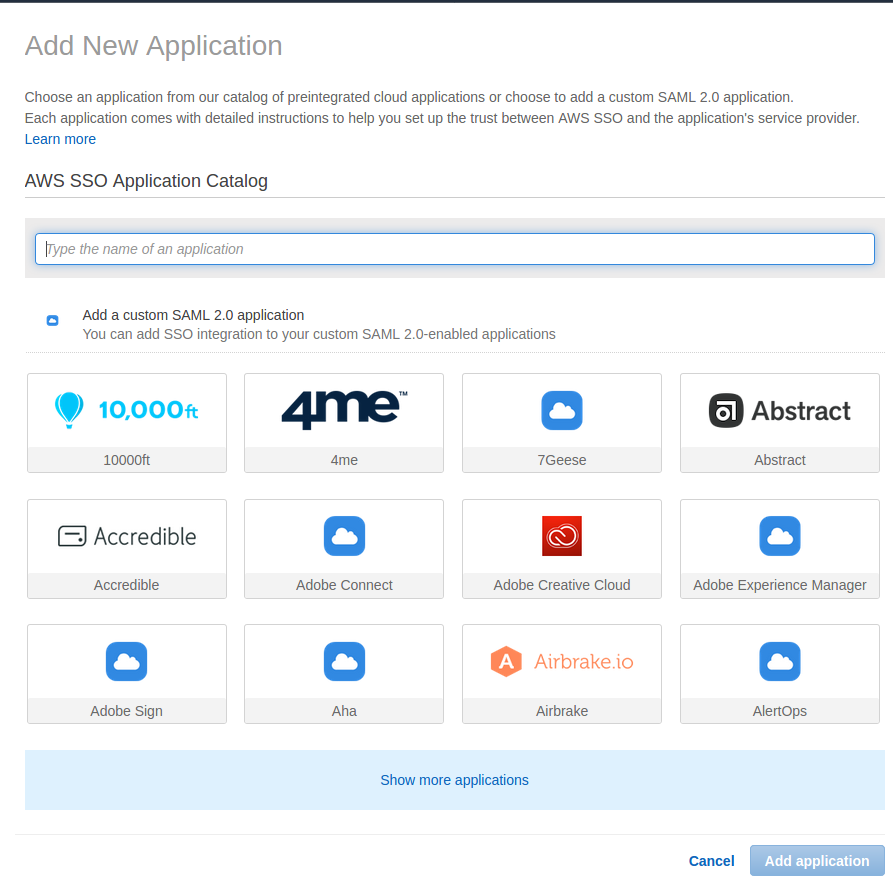Open Add a custom SAML 2.0 application
This screenshot has width=893, height=881.
click(x=193, y=314)
